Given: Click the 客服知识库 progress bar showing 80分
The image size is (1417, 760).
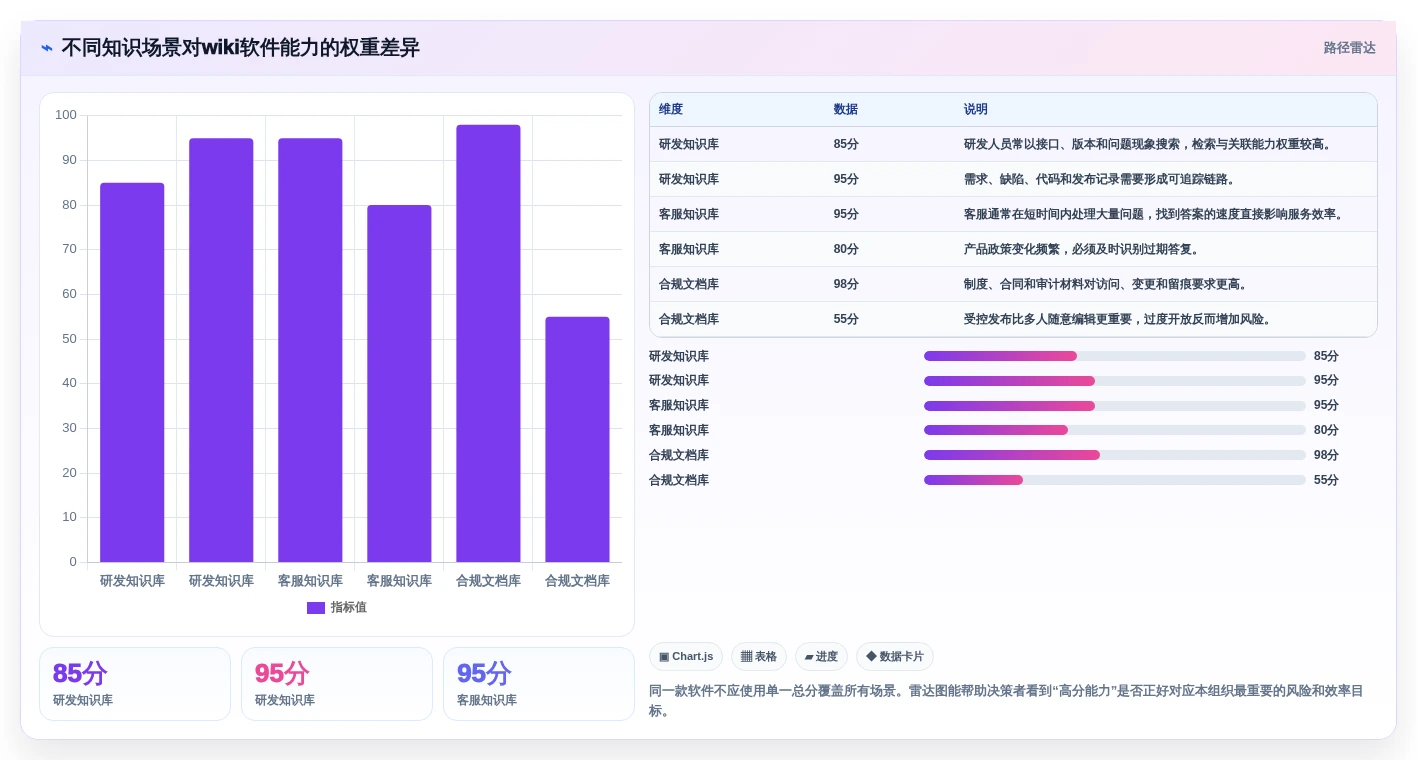Looking at the screenshot, I should (x=1115, y=430).
